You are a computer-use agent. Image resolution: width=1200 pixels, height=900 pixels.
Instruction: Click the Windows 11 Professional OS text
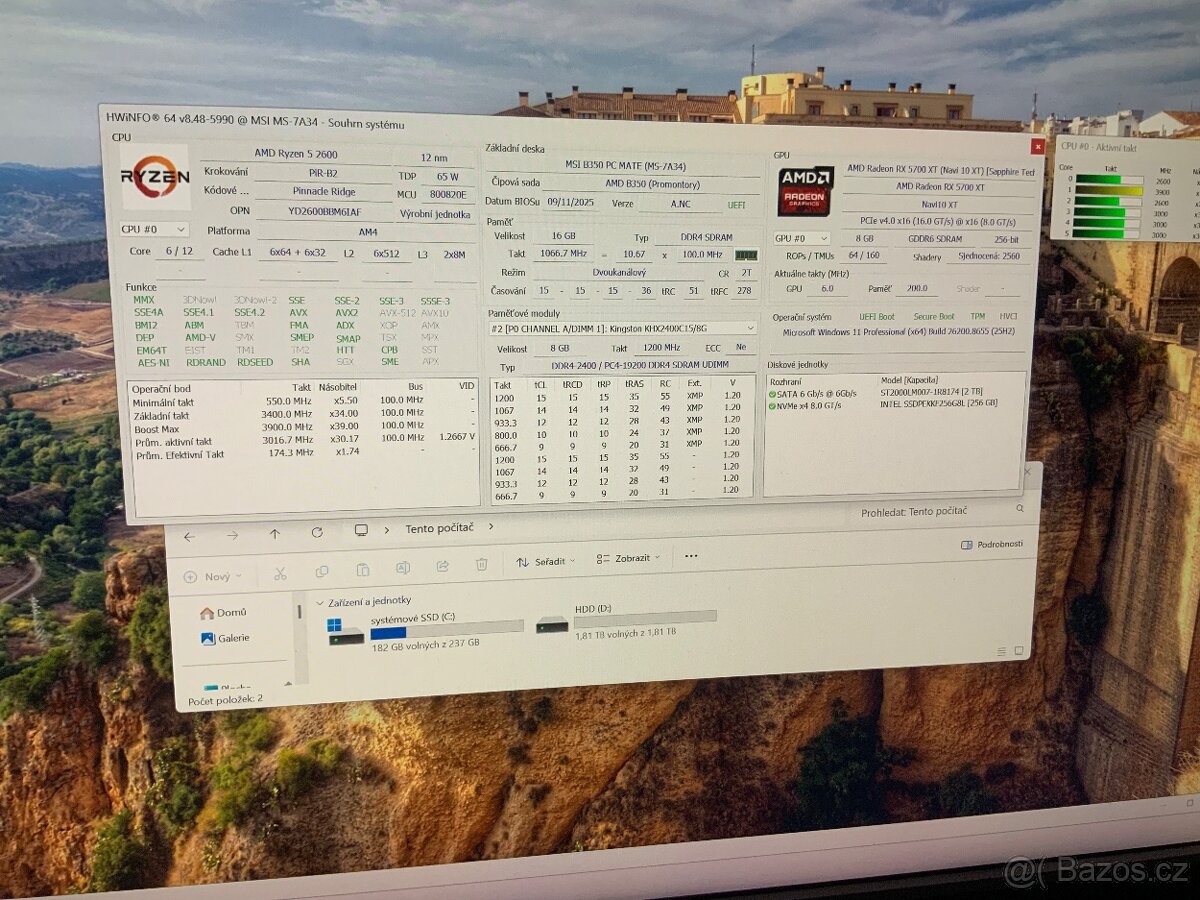[x=898, y=331]
